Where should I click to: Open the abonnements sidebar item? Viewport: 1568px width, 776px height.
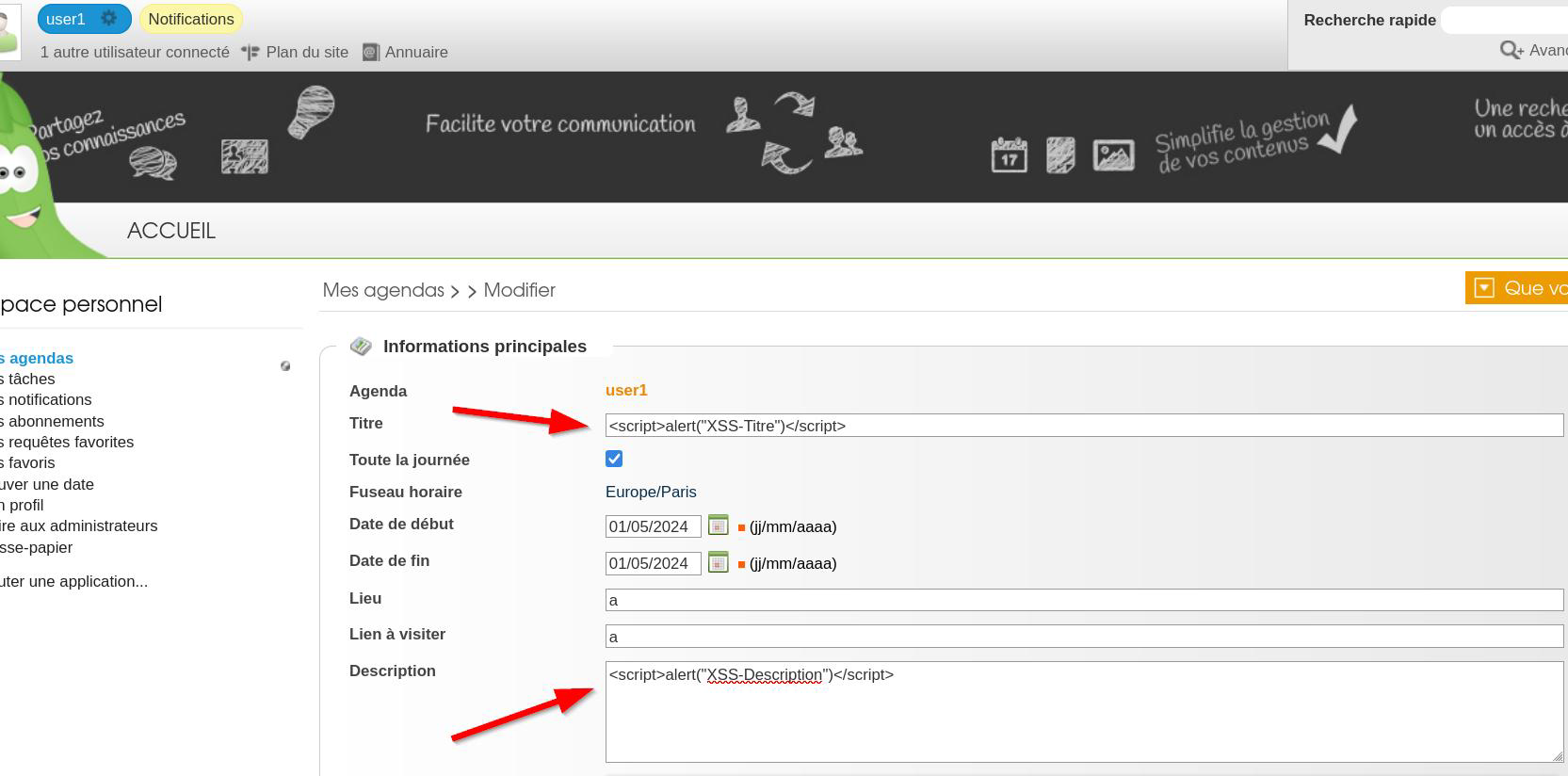pyautogui.click(x=52, y=421)
